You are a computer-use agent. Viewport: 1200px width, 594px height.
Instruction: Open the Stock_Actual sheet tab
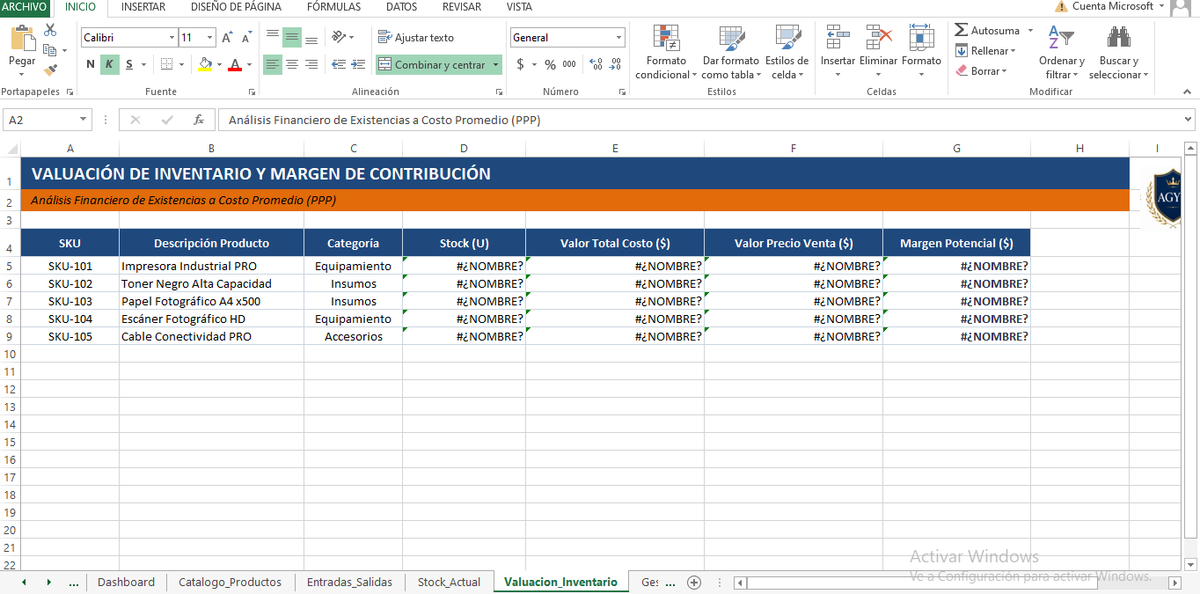coord(449,582)
